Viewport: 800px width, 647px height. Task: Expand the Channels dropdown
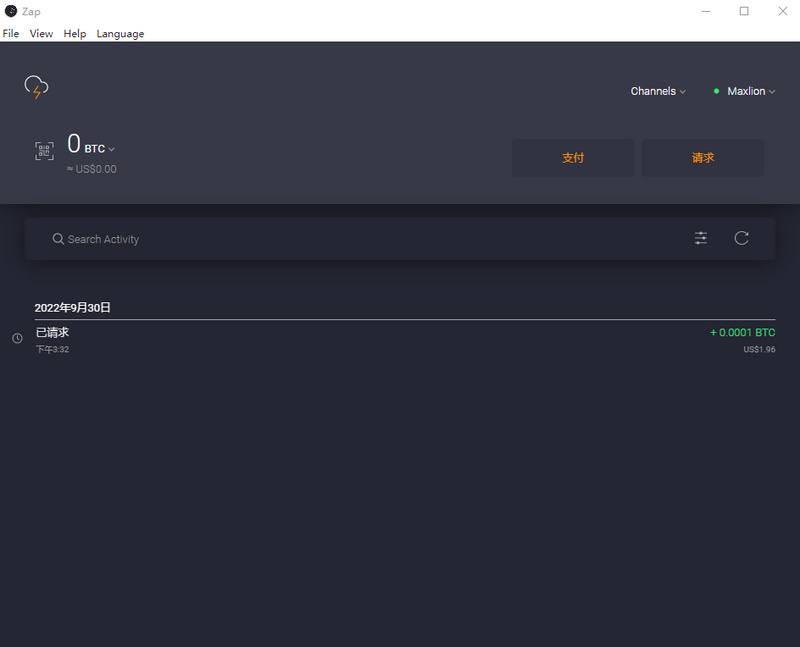tap(658, 91)
